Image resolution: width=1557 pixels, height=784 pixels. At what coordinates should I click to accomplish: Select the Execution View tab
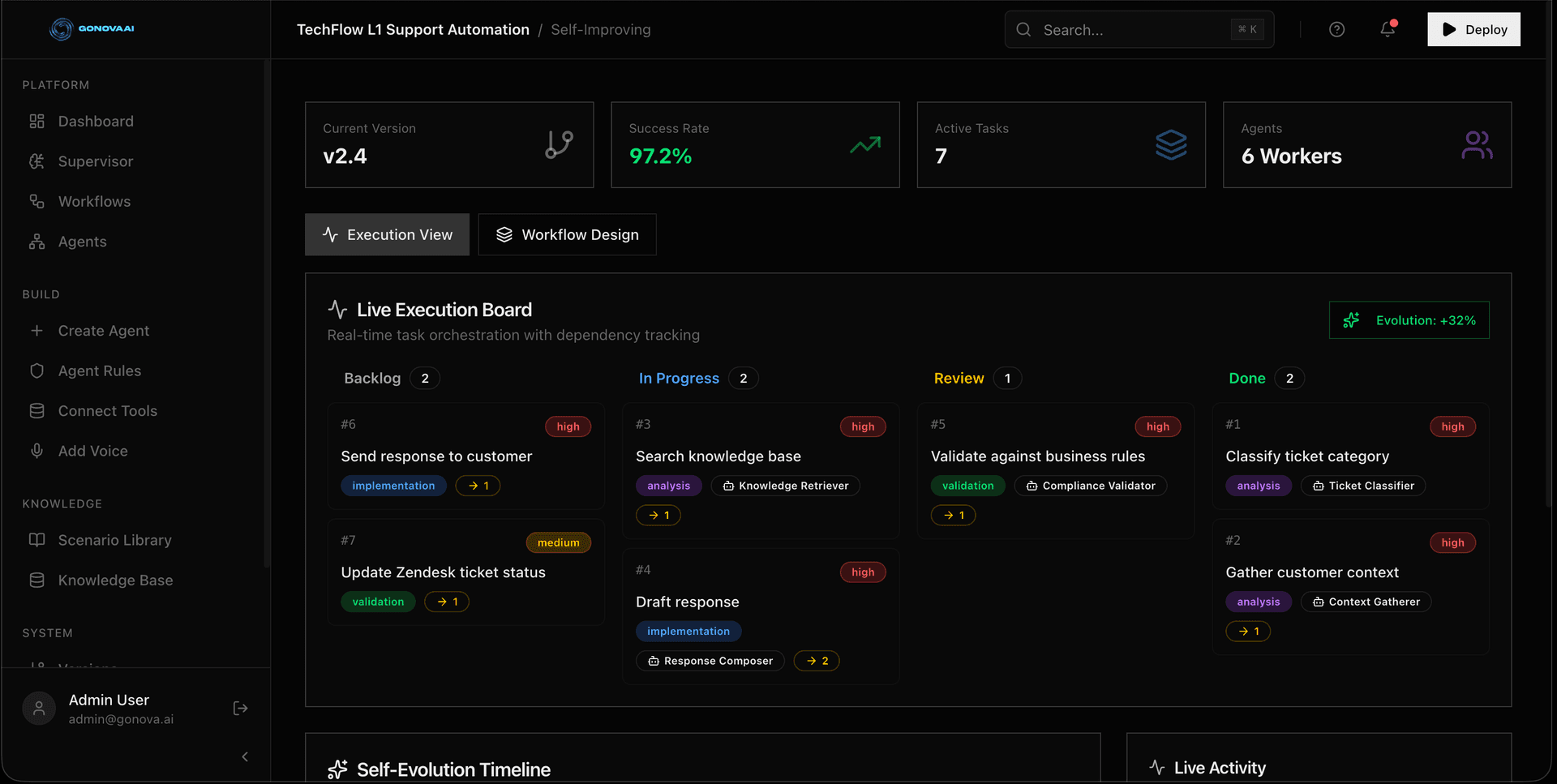[387, 234]
